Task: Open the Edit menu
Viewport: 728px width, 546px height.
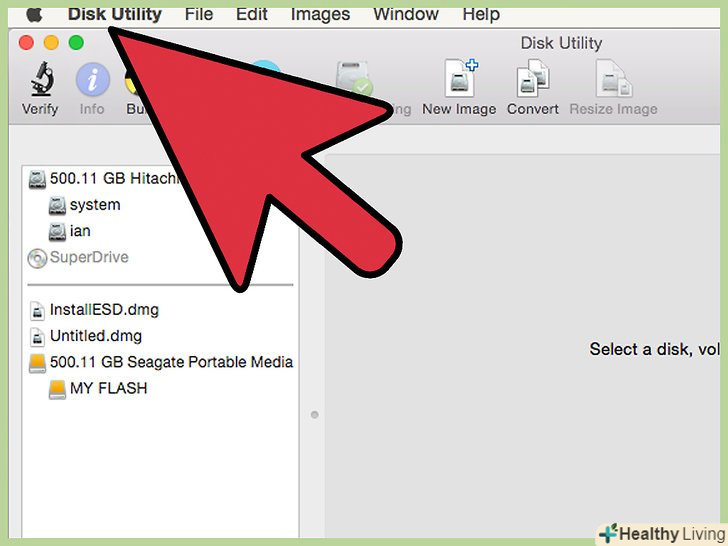Action: tap(252, 14)
